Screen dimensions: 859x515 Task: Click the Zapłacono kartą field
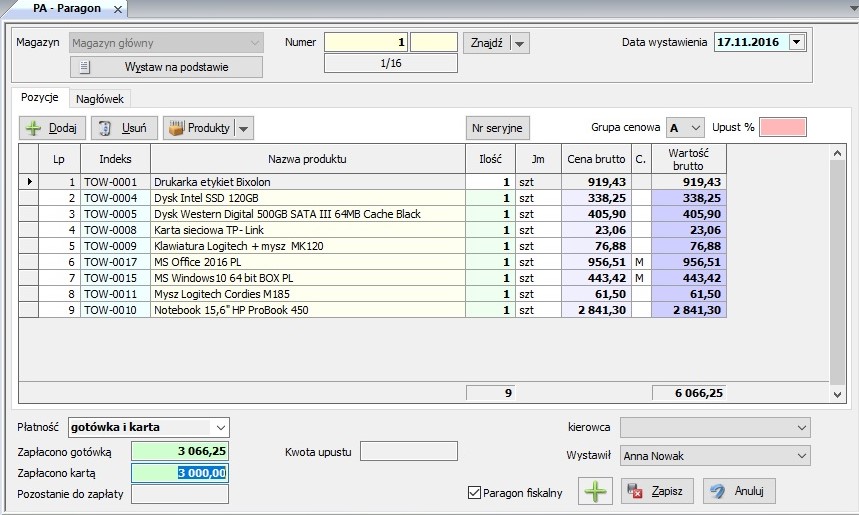click(180, 473)
